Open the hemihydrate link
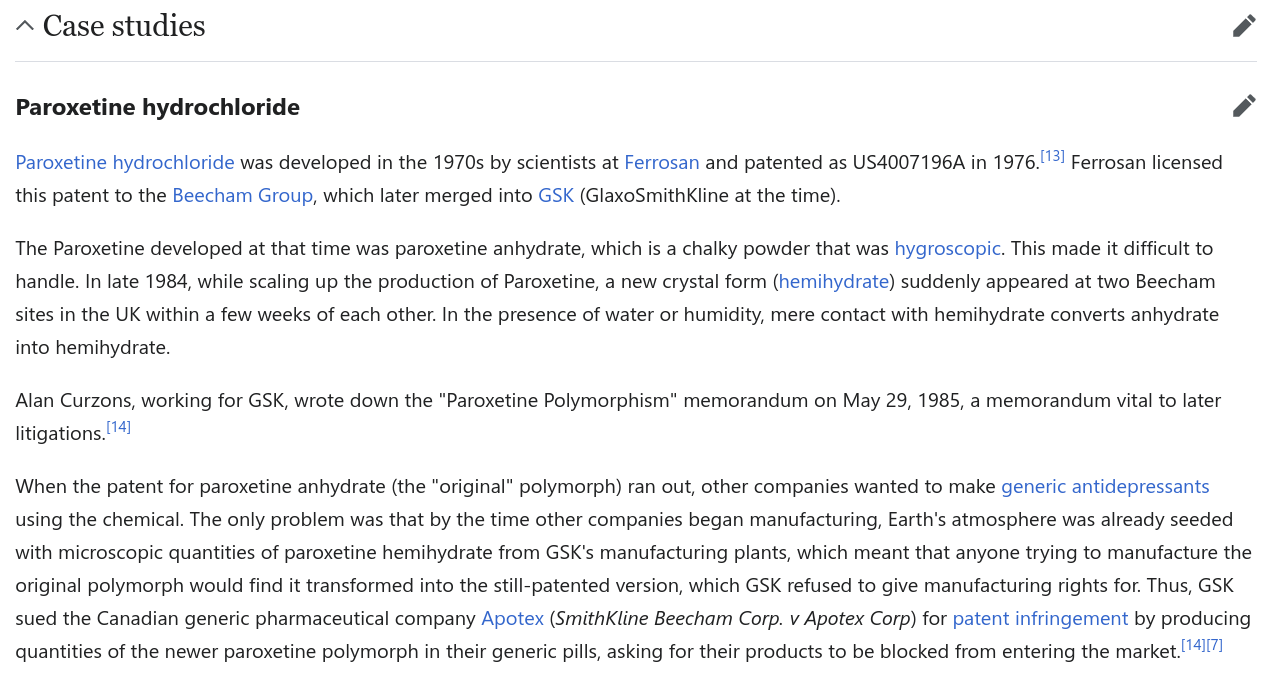 click(x=834, y=281)
